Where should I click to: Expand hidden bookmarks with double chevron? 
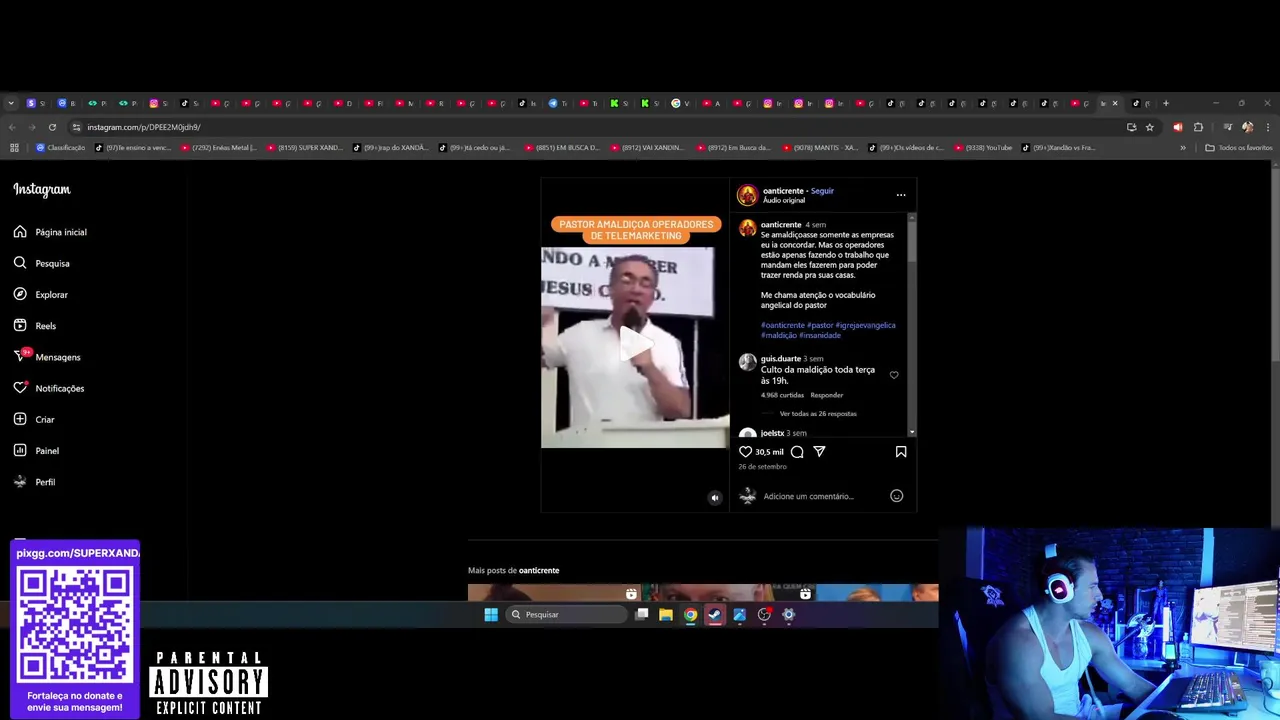coord(1183,148)
